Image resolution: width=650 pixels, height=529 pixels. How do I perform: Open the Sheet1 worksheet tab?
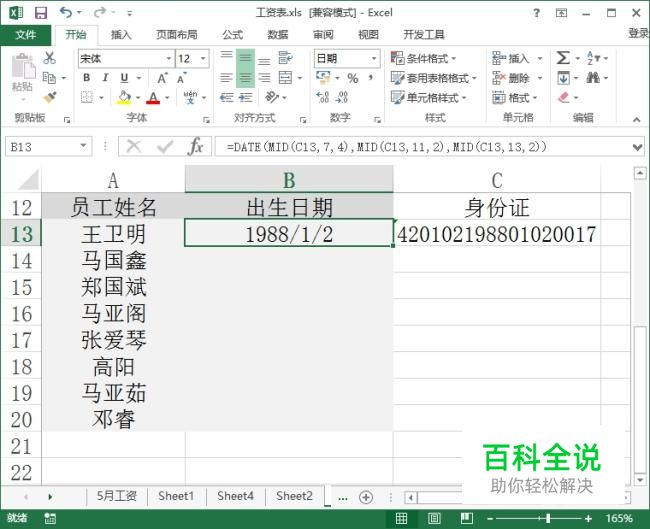[x=176, y=496]
